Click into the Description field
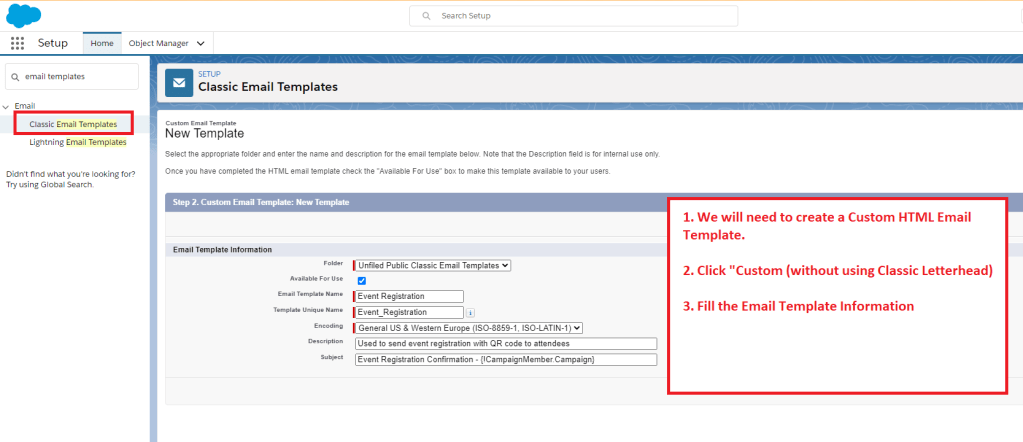This screenshot has height=442, width=1023. (x=506, y=343)
